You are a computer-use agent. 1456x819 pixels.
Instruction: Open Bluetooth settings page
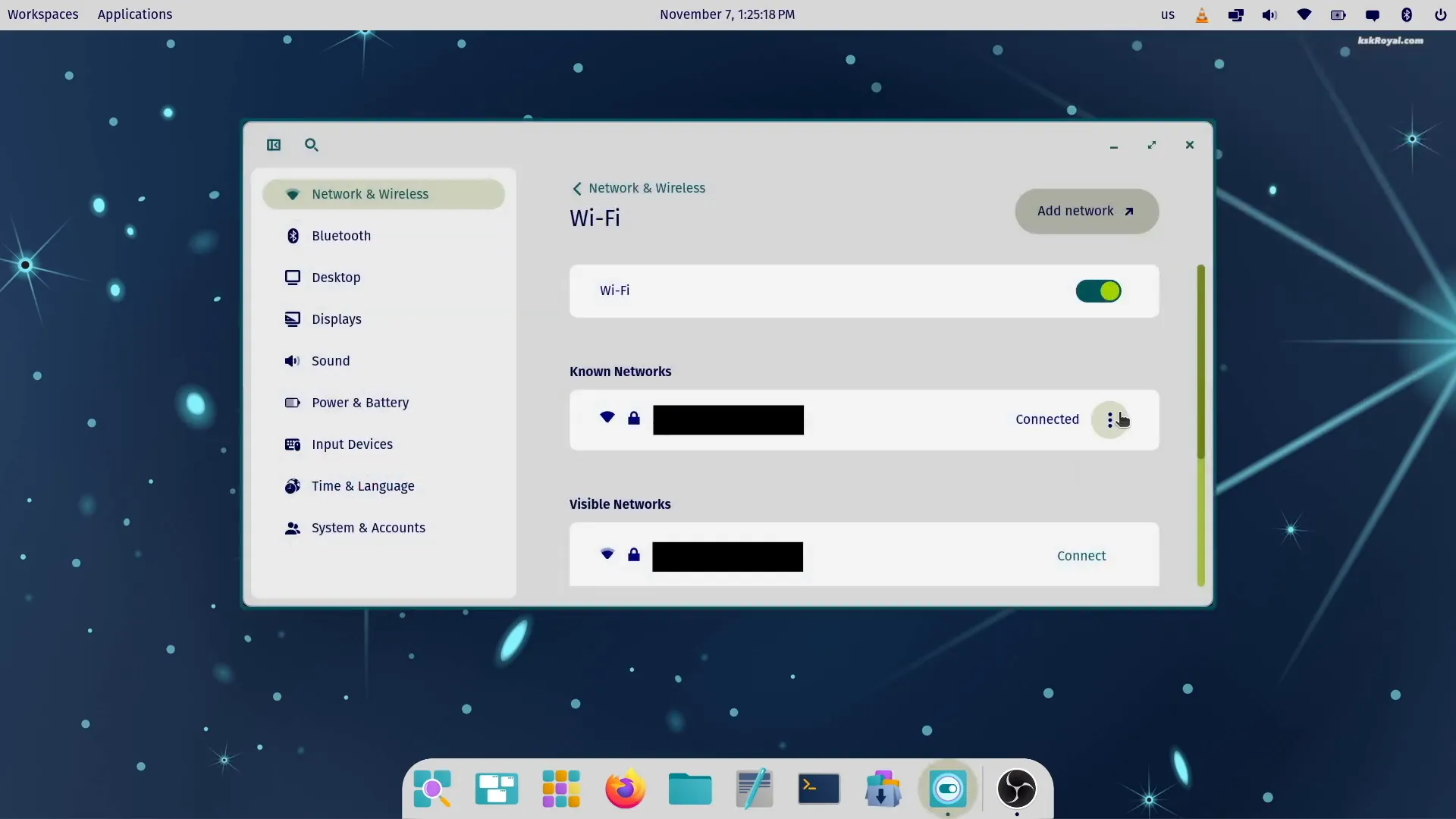(x=384, y=236)
